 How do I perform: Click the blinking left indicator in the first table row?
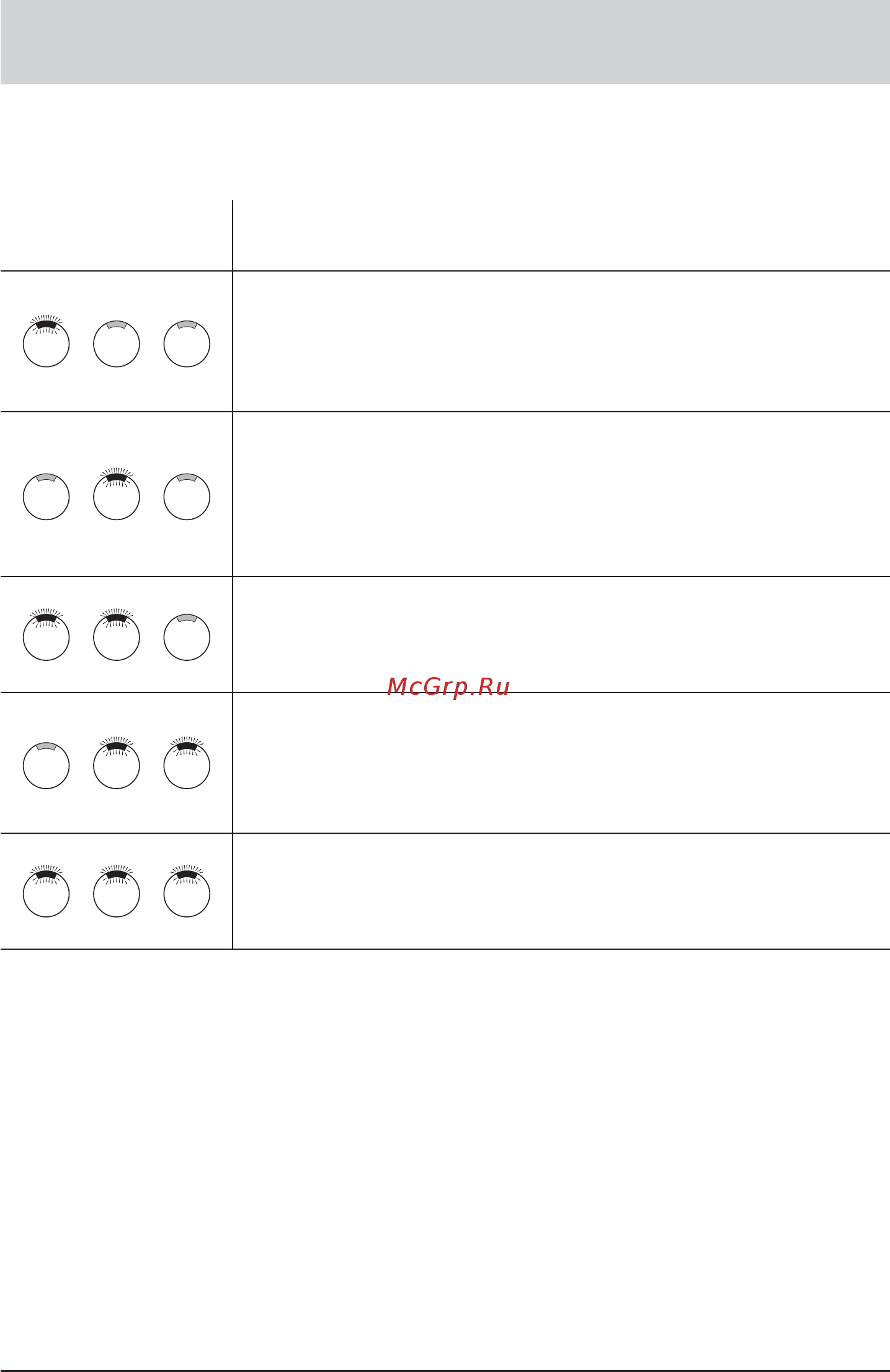(x=46, y=342)
